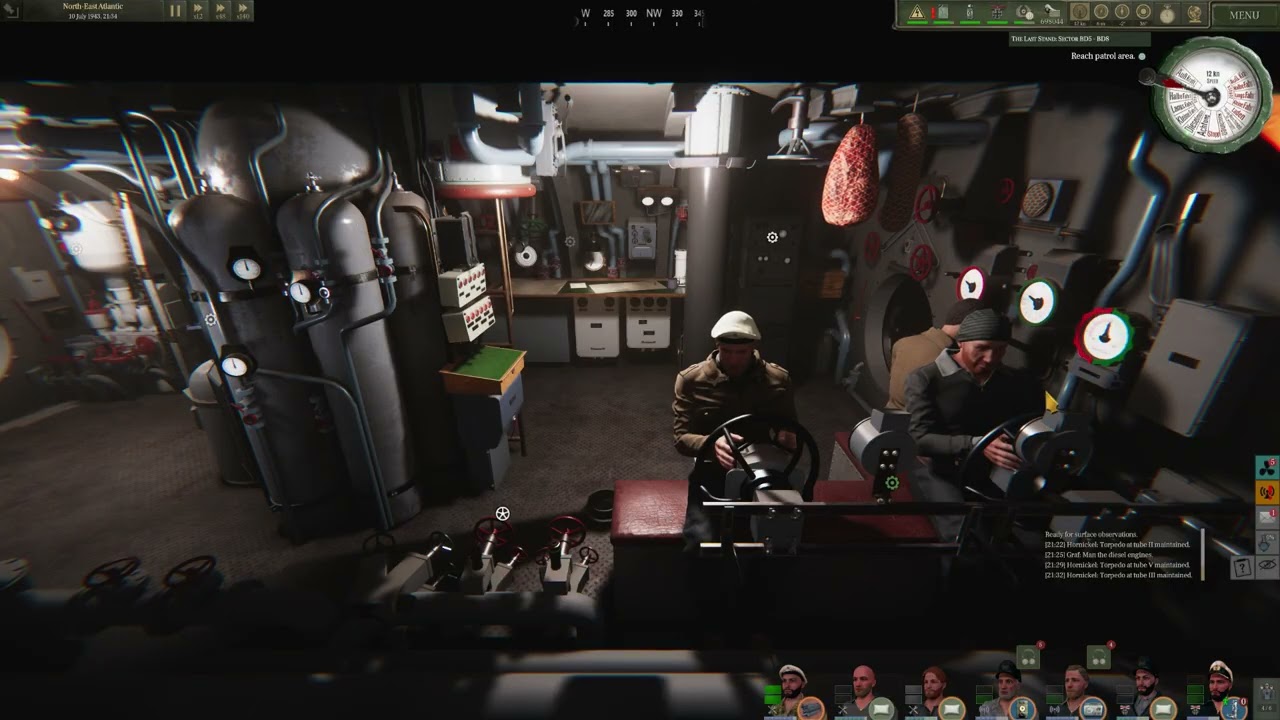
Task: Click the gear interaction marker on pillar
Action: click(x=772, y=237)
